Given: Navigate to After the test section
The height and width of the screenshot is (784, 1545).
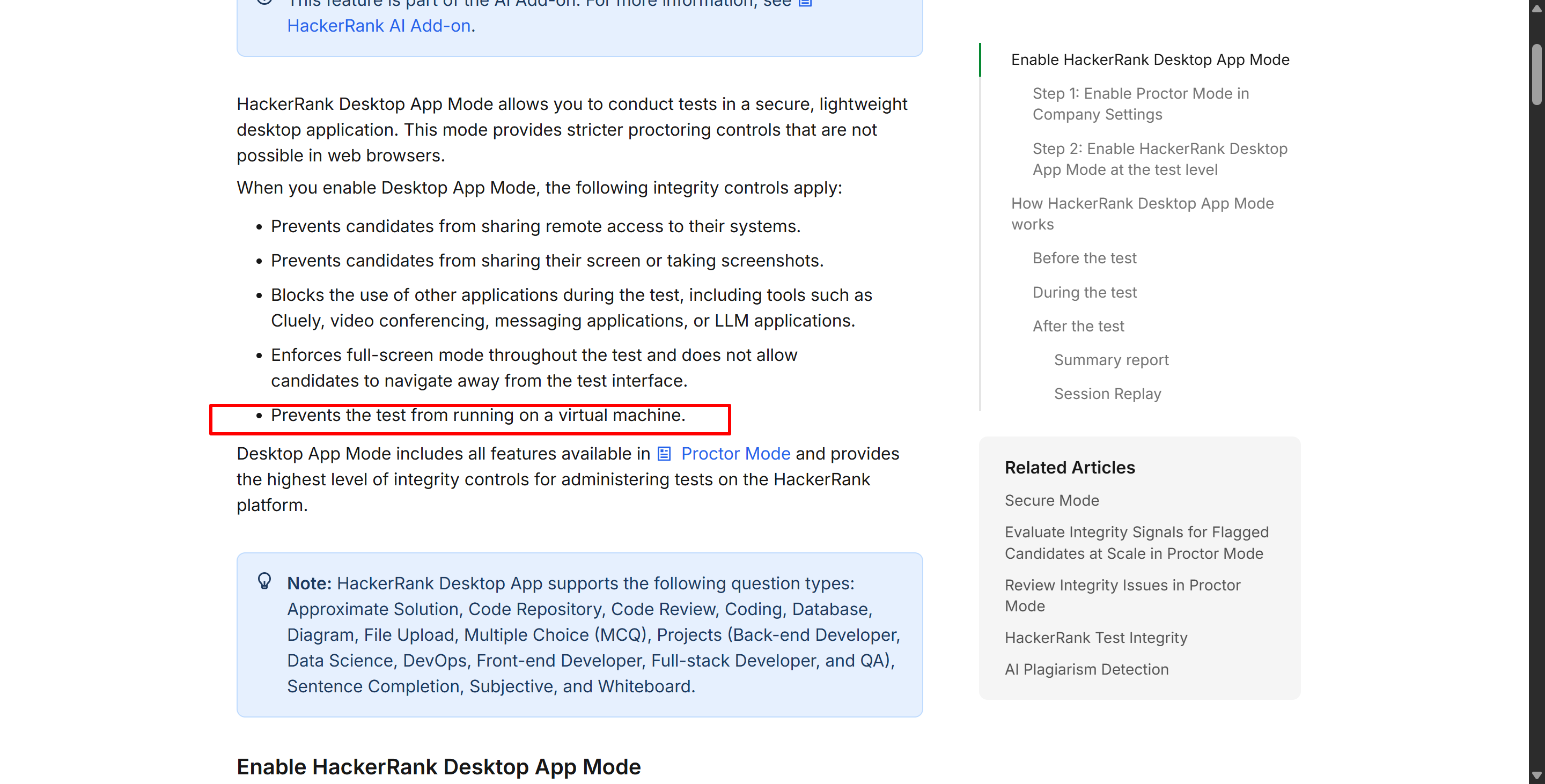Looking at the screenshot, I should pyautogui.click(x=1078, y=326).
